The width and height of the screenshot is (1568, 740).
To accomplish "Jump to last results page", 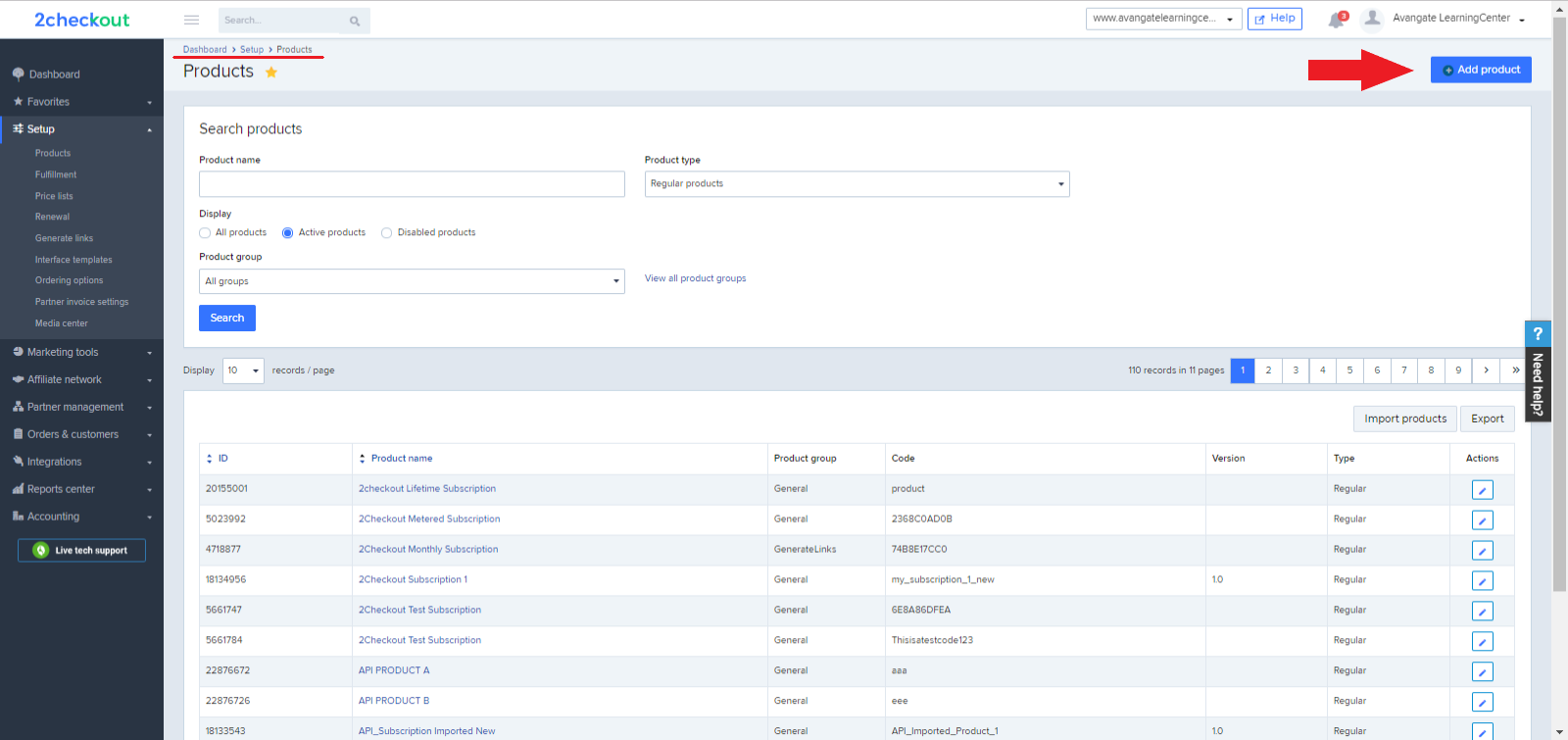I will point(1515,370).
